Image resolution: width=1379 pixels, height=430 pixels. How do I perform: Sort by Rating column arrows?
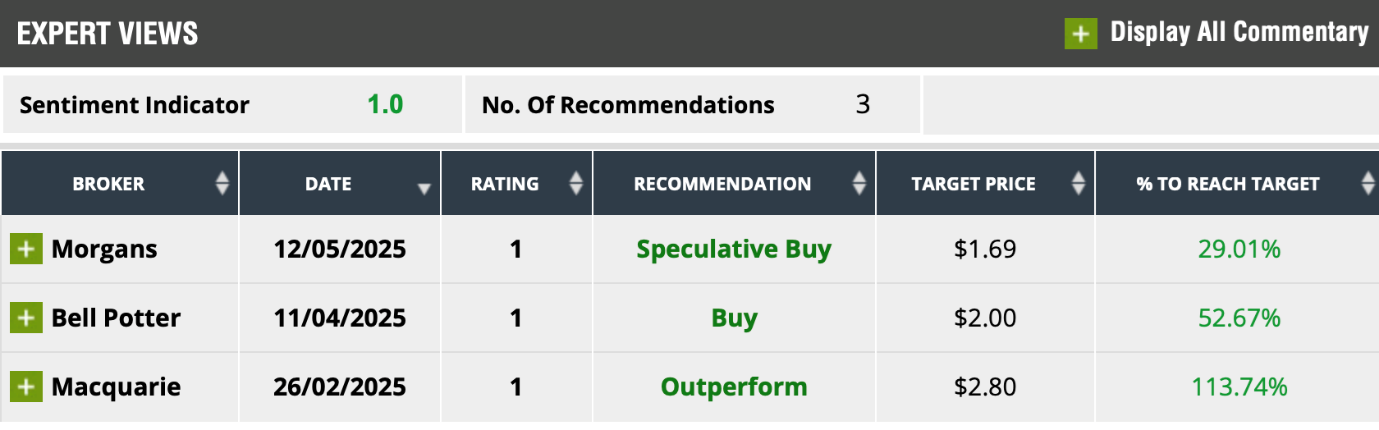click(575, 184)
